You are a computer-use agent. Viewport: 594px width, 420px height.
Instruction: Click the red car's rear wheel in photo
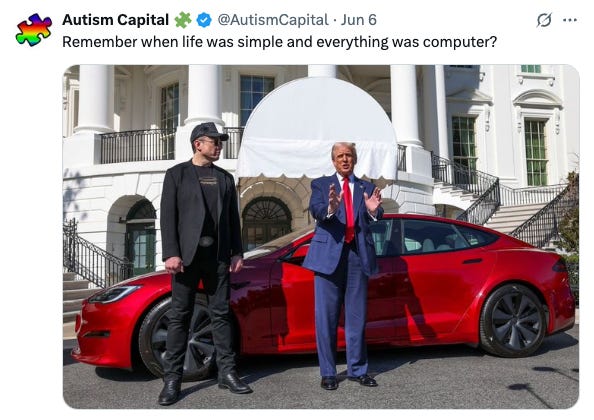514,320
